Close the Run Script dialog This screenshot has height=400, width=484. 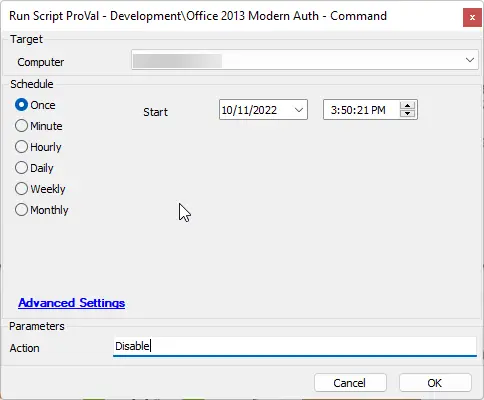click(472, 17)
